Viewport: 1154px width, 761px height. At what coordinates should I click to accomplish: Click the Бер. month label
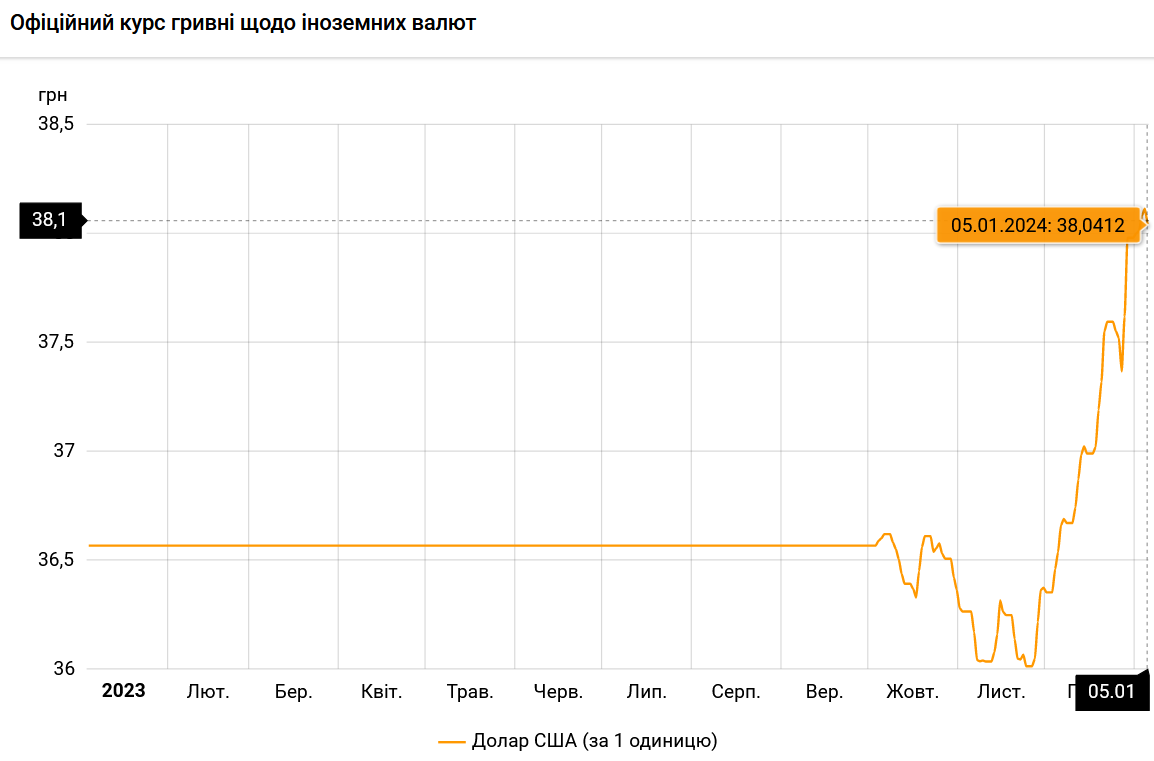pyautogui.click(x=294, y=692)
